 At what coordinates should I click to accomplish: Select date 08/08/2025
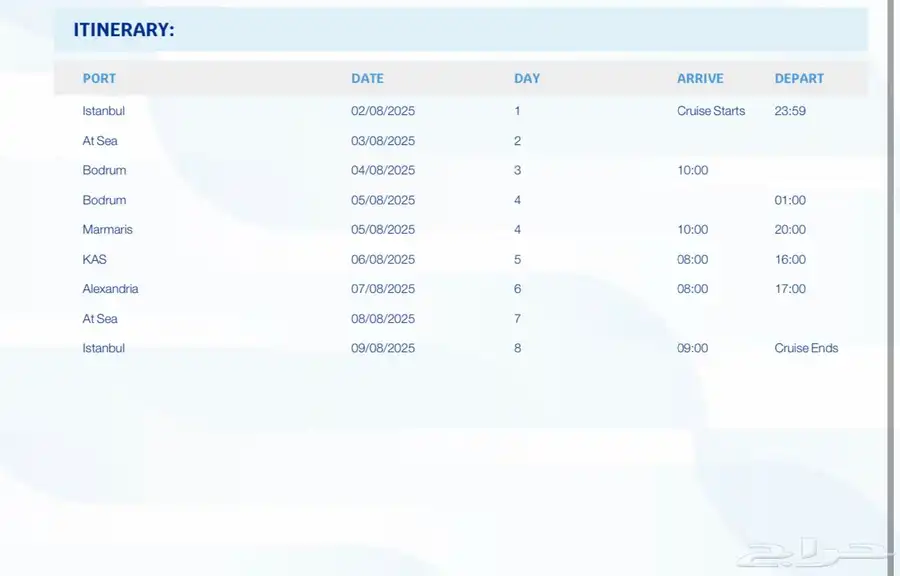[383, 318]
